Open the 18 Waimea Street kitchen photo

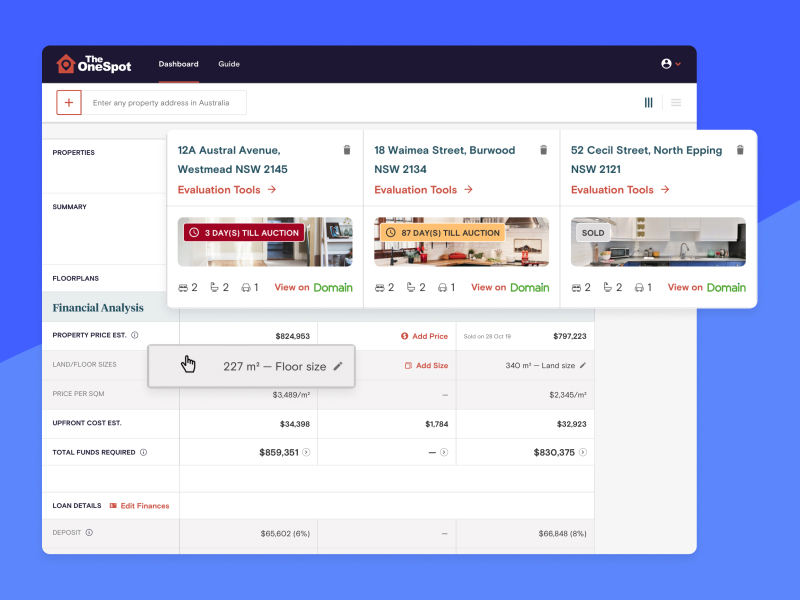tap(462, 242)
